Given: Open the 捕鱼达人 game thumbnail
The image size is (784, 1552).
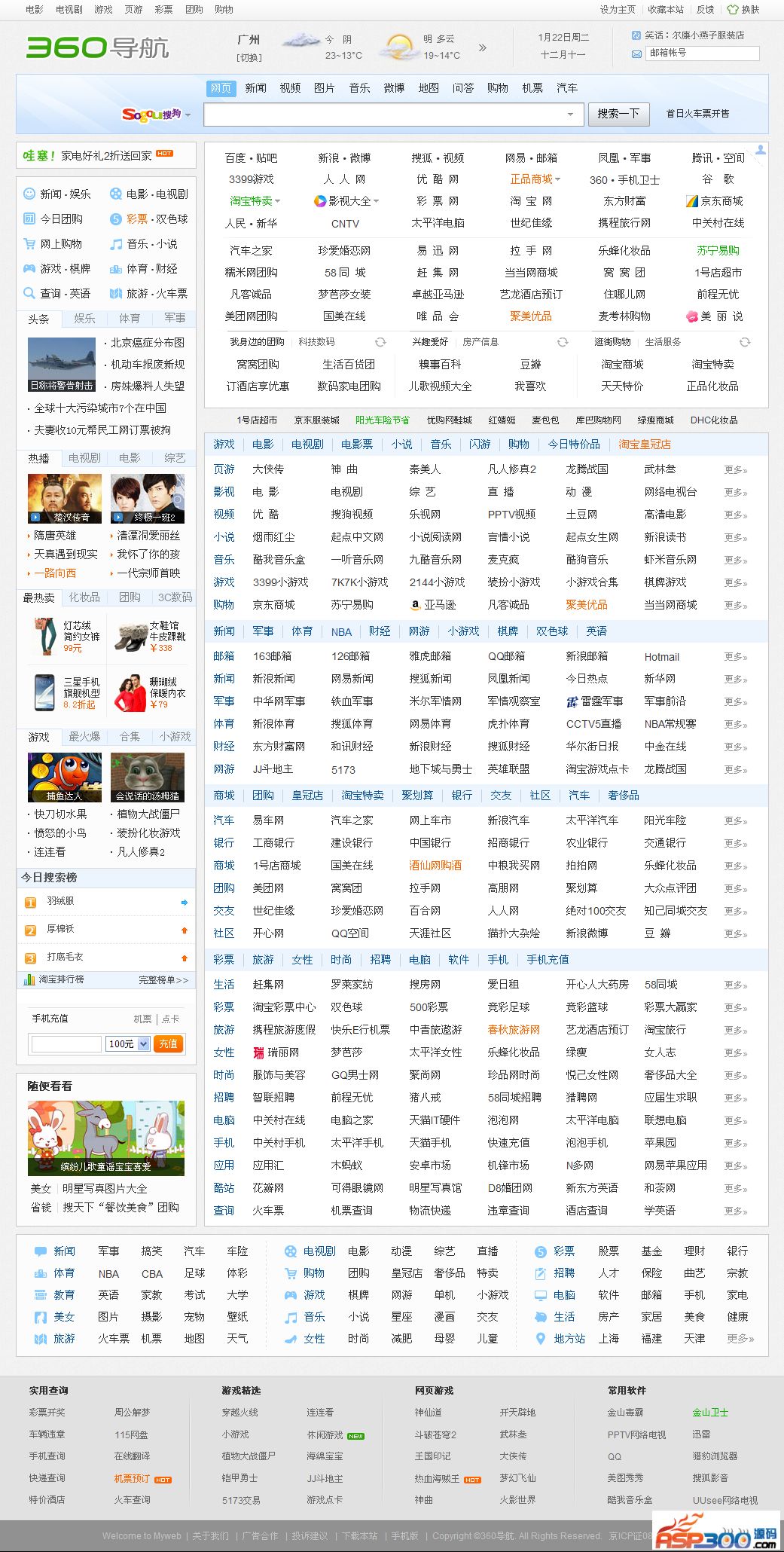Looking at the screenshot, I should click(x=65, y=778).
